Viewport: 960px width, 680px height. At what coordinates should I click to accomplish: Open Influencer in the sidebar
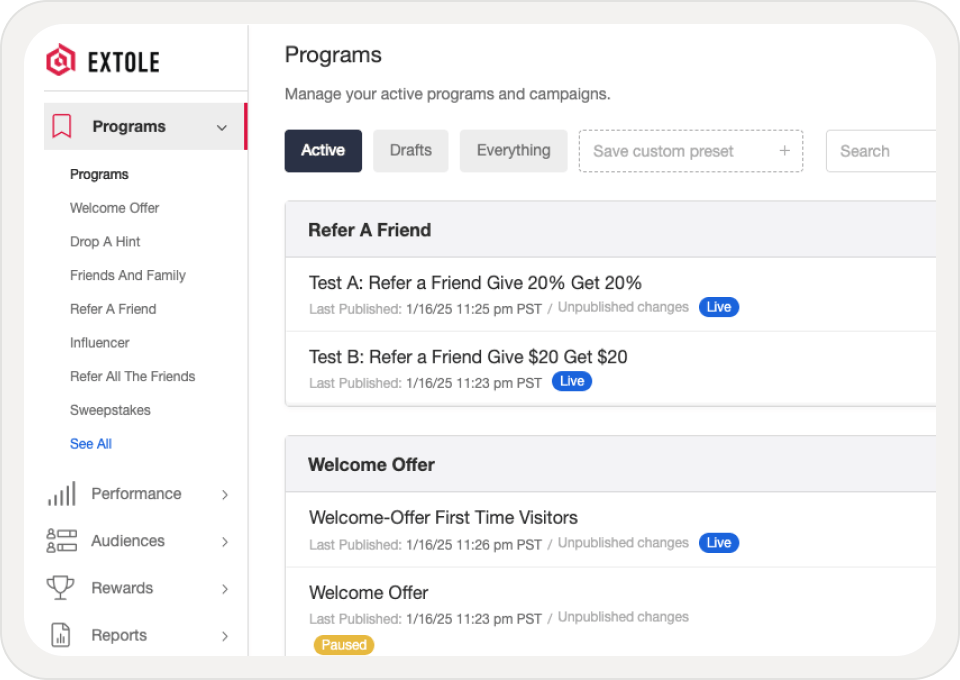pyautogui.click(x=99, y=343)
